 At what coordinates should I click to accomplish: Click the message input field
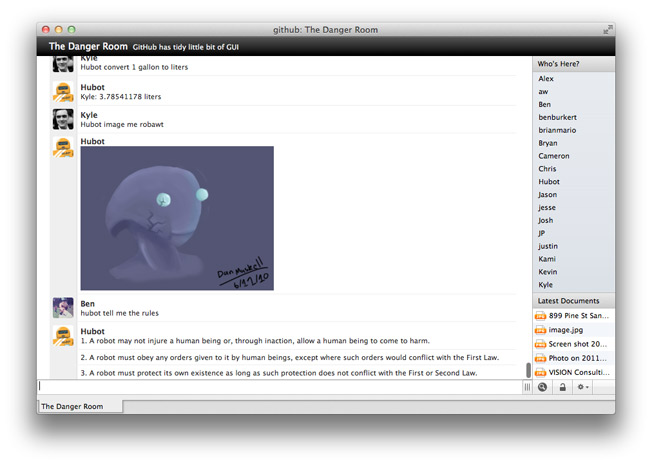pos(279,387)
